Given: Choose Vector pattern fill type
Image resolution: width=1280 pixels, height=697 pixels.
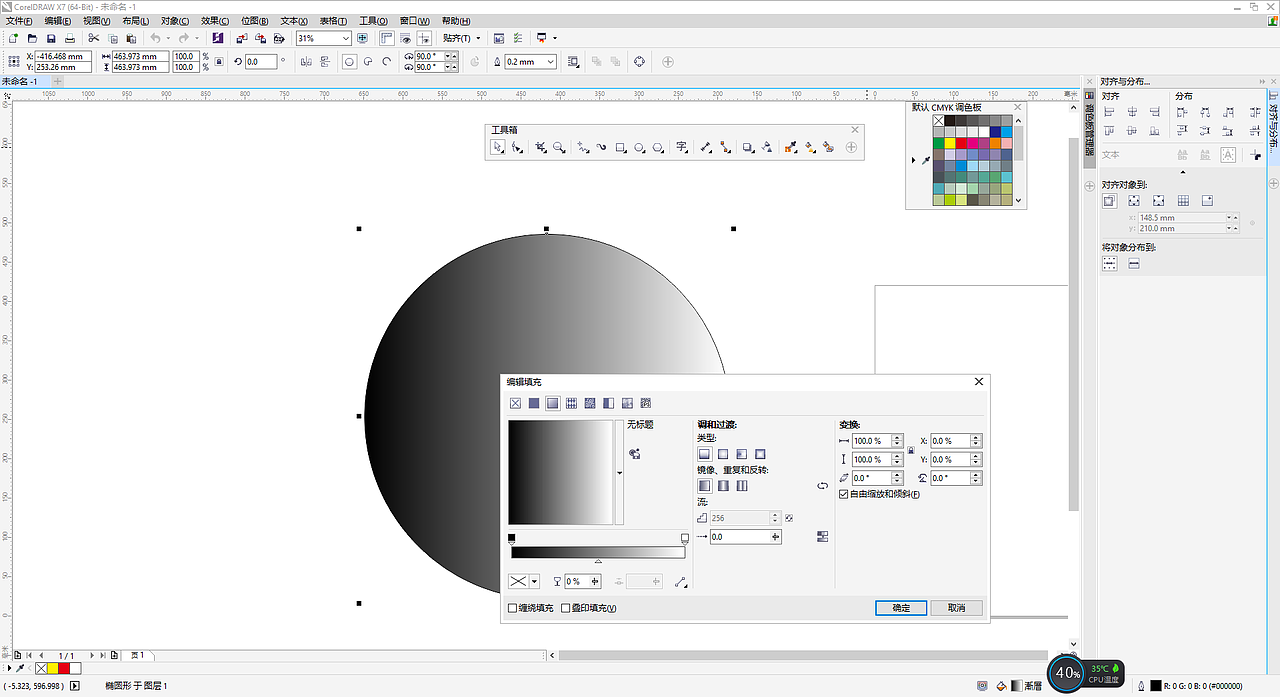Looking at the screenshot, I should tap(571, 403).
